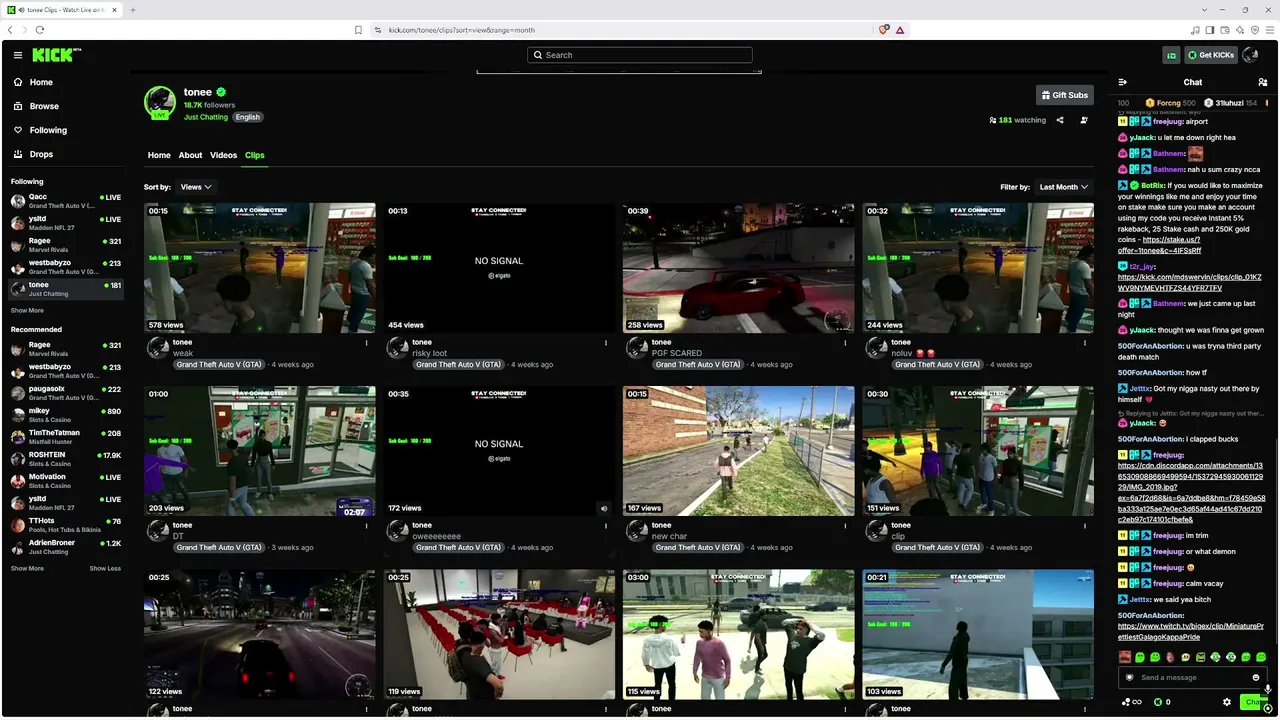
Task: Open the browser main menu
Action: click(1270, 30)
